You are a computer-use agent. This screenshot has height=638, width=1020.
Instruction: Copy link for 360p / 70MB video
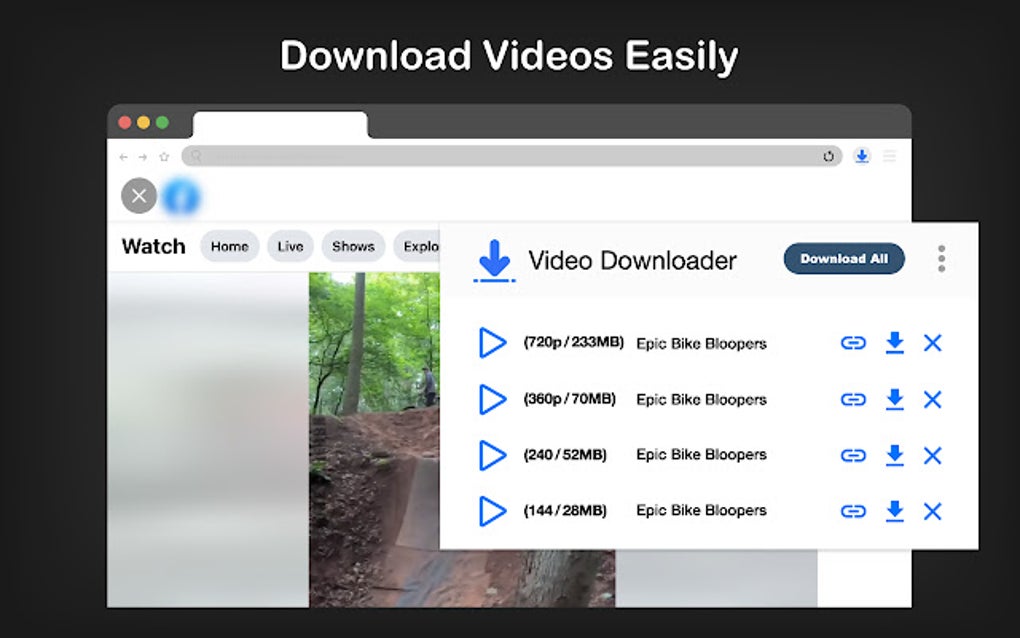click(853, 399)
